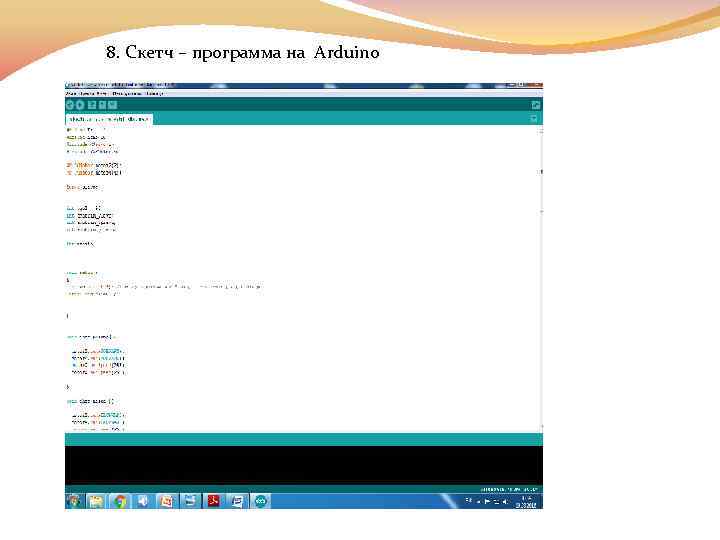720x540 pixels.
Task: Switch to Arduino IDE in the taskbar
Action: pyautogui.click(x=260, y=501)
